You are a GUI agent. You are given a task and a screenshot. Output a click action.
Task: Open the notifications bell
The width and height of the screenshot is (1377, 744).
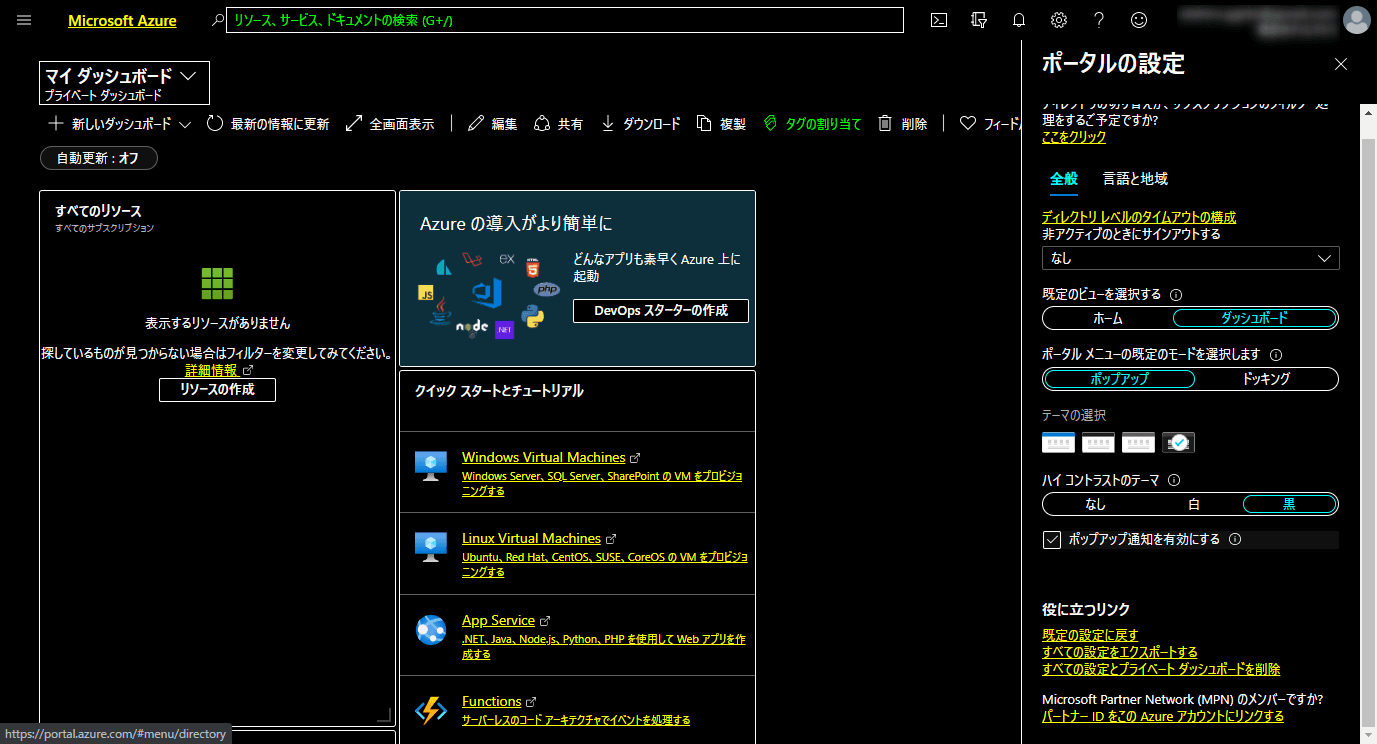point(1019,20)
